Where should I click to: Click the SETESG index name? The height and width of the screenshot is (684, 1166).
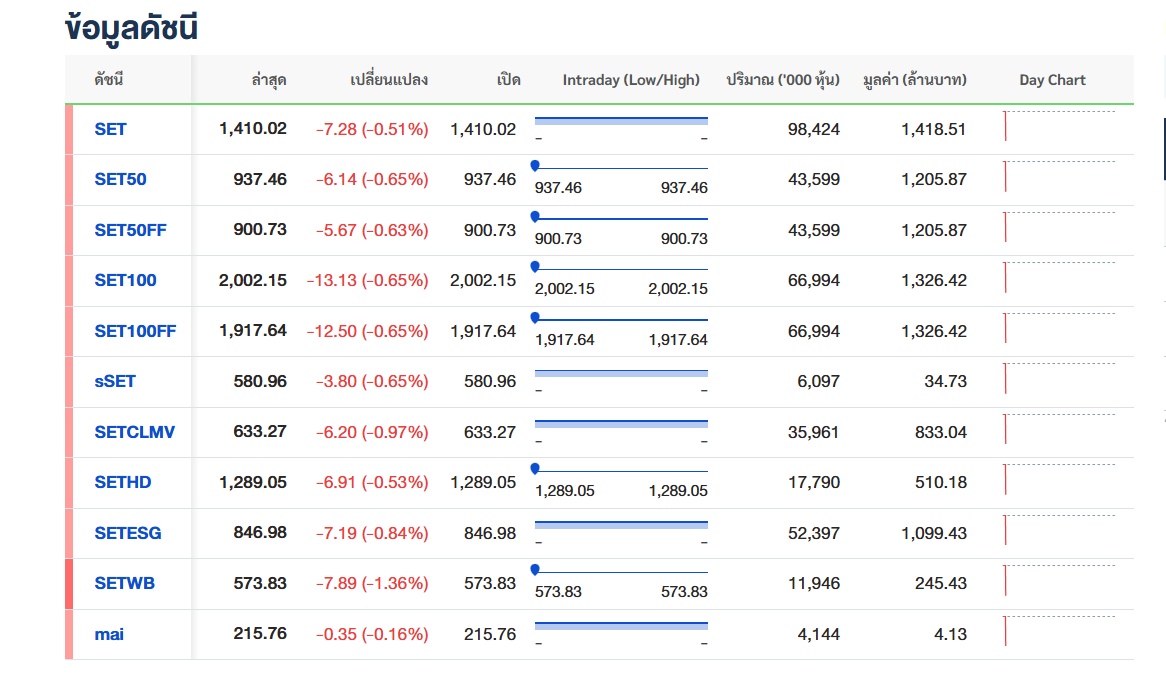click(128, 533)
